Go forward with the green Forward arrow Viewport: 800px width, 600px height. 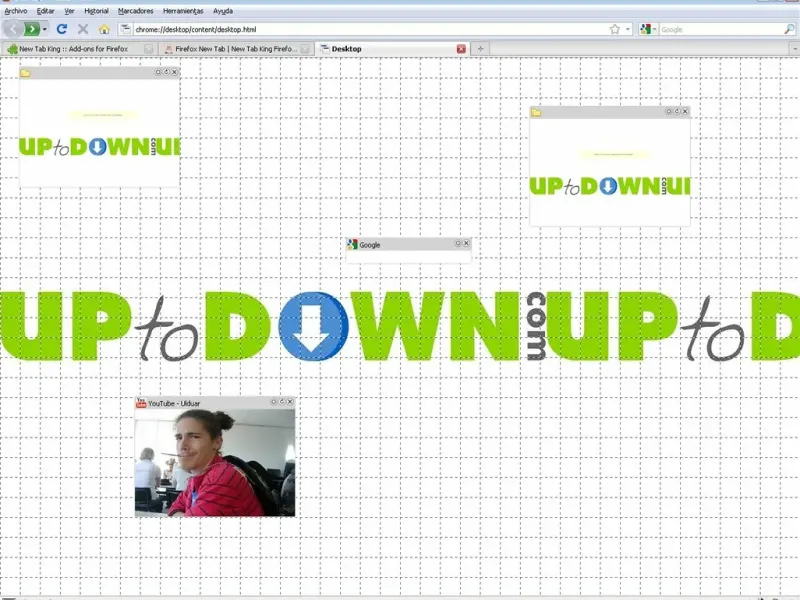[32, 29]
